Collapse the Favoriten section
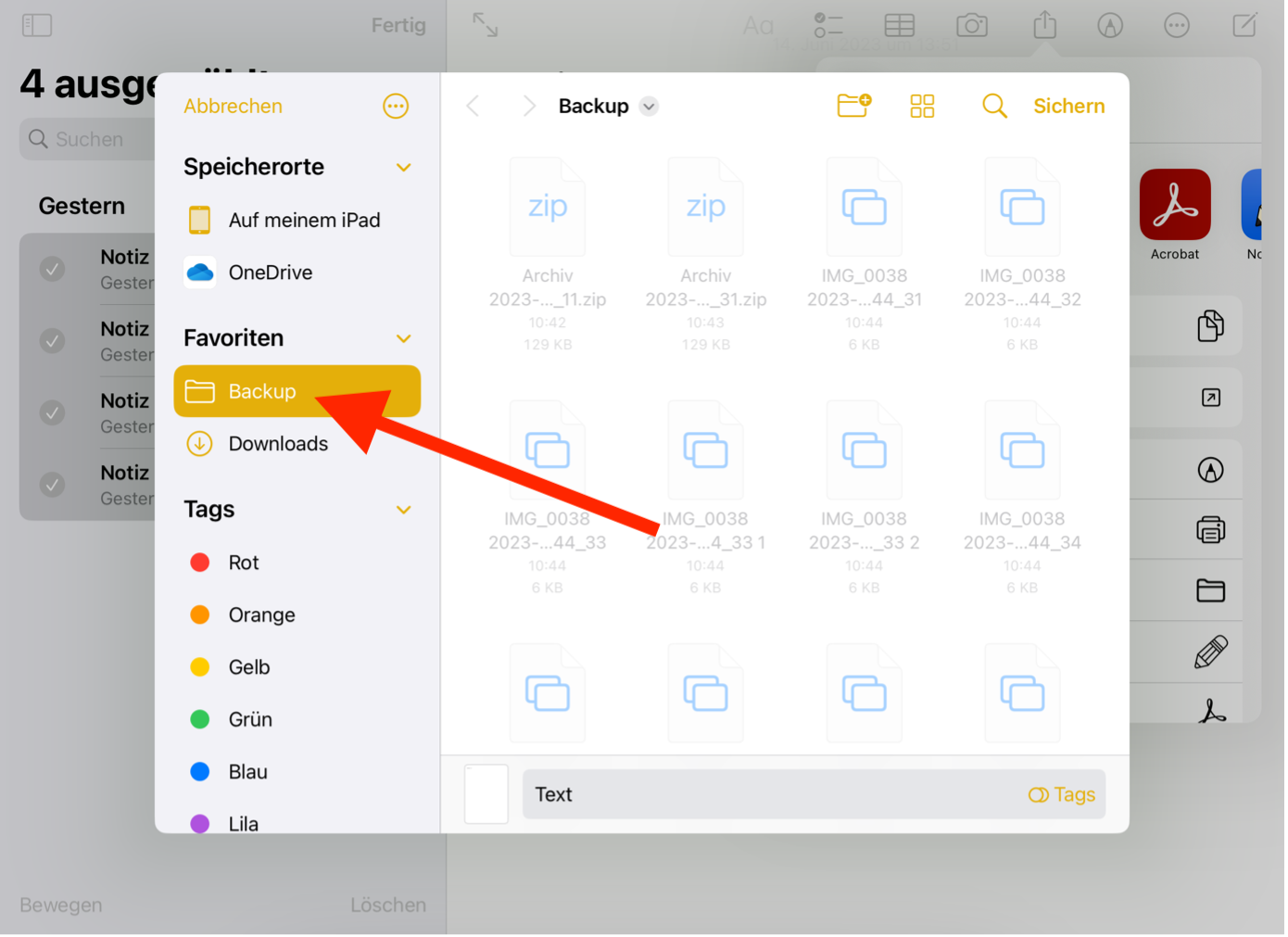 pos(403,338)
